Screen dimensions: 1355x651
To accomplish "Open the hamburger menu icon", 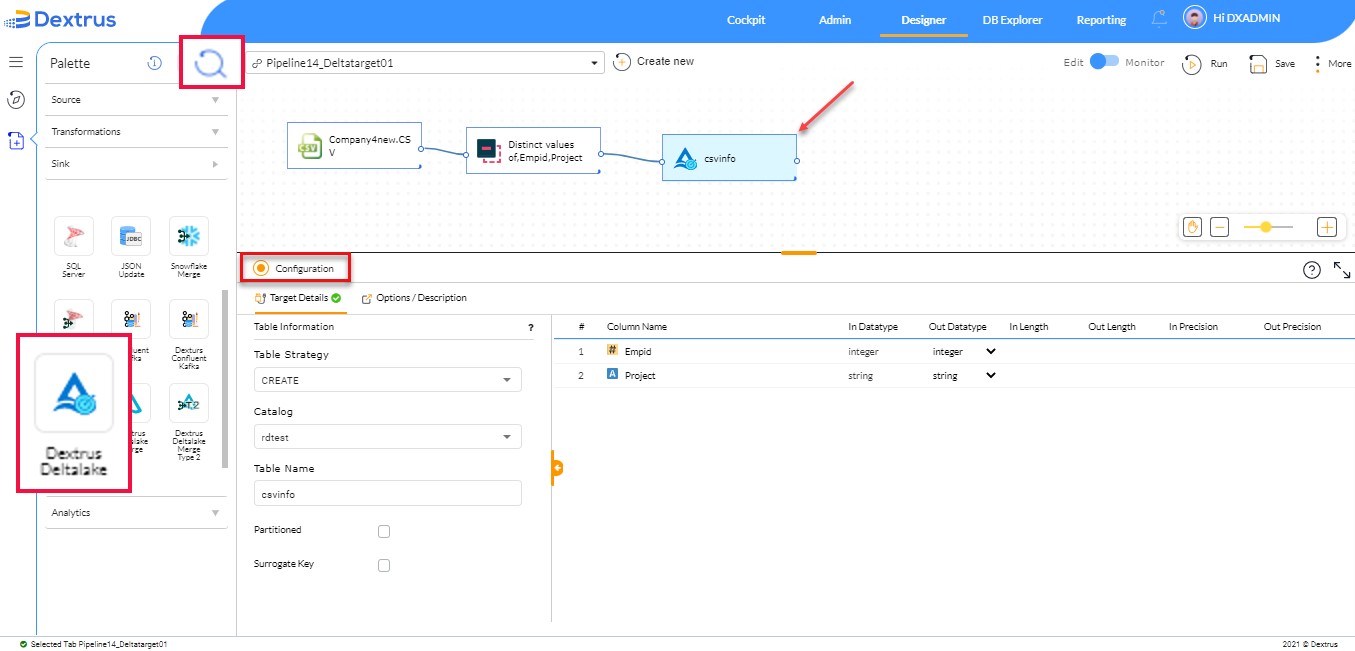I will pos(16,62).
